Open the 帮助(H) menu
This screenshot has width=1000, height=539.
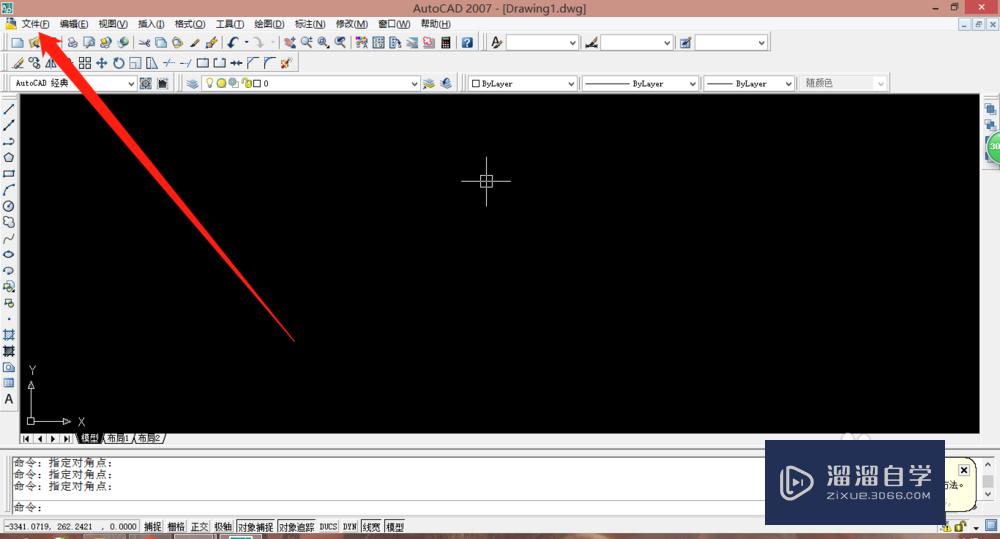436,24
